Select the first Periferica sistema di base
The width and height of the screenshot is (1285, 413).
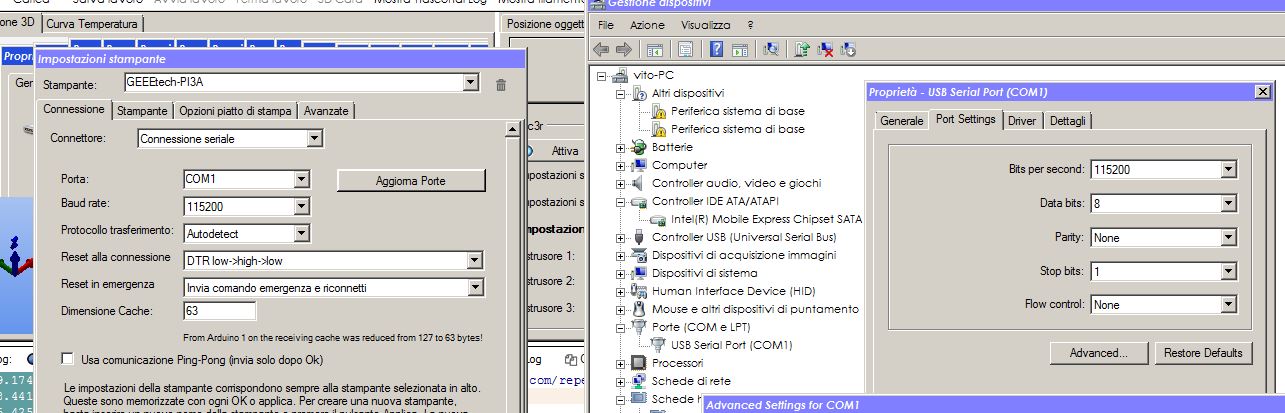[736, 111]
